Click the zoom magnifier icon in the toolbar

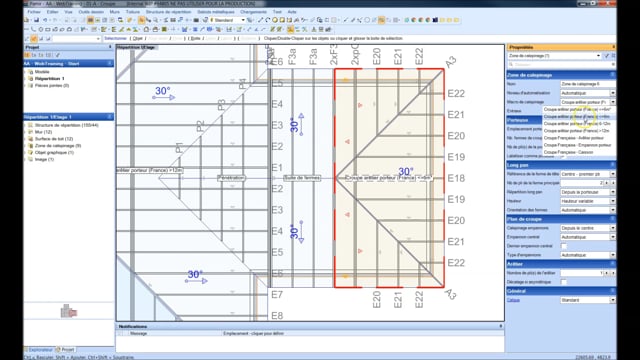coord(155,20)
